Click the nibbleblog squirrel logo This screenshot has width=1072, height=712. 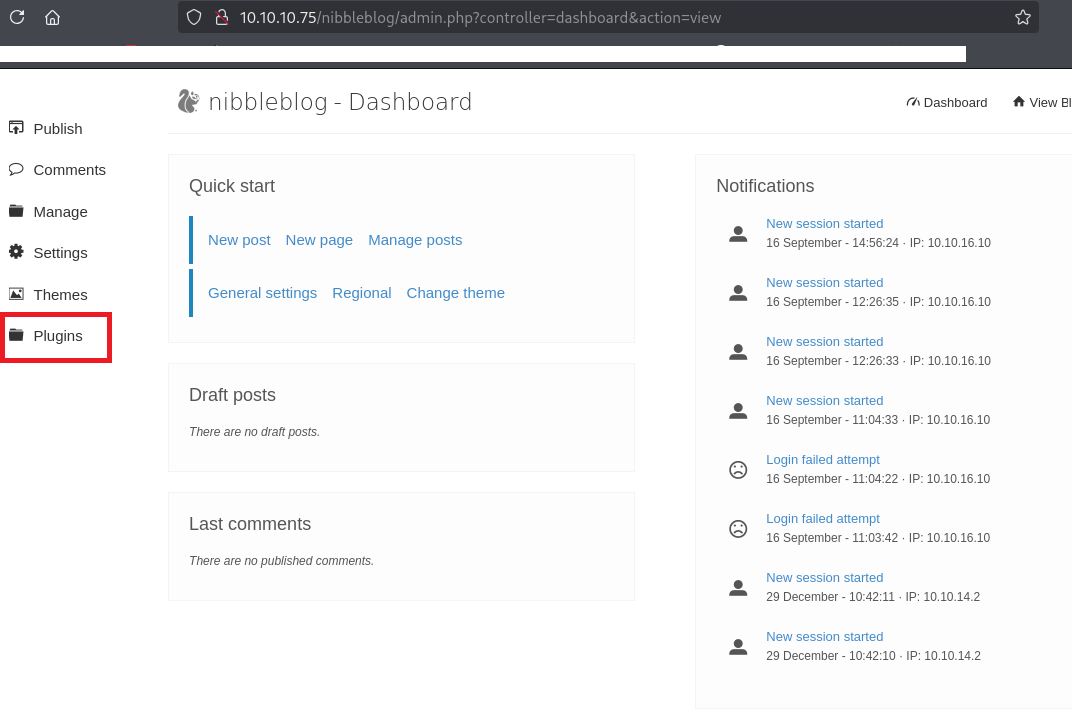coord(188,101)
